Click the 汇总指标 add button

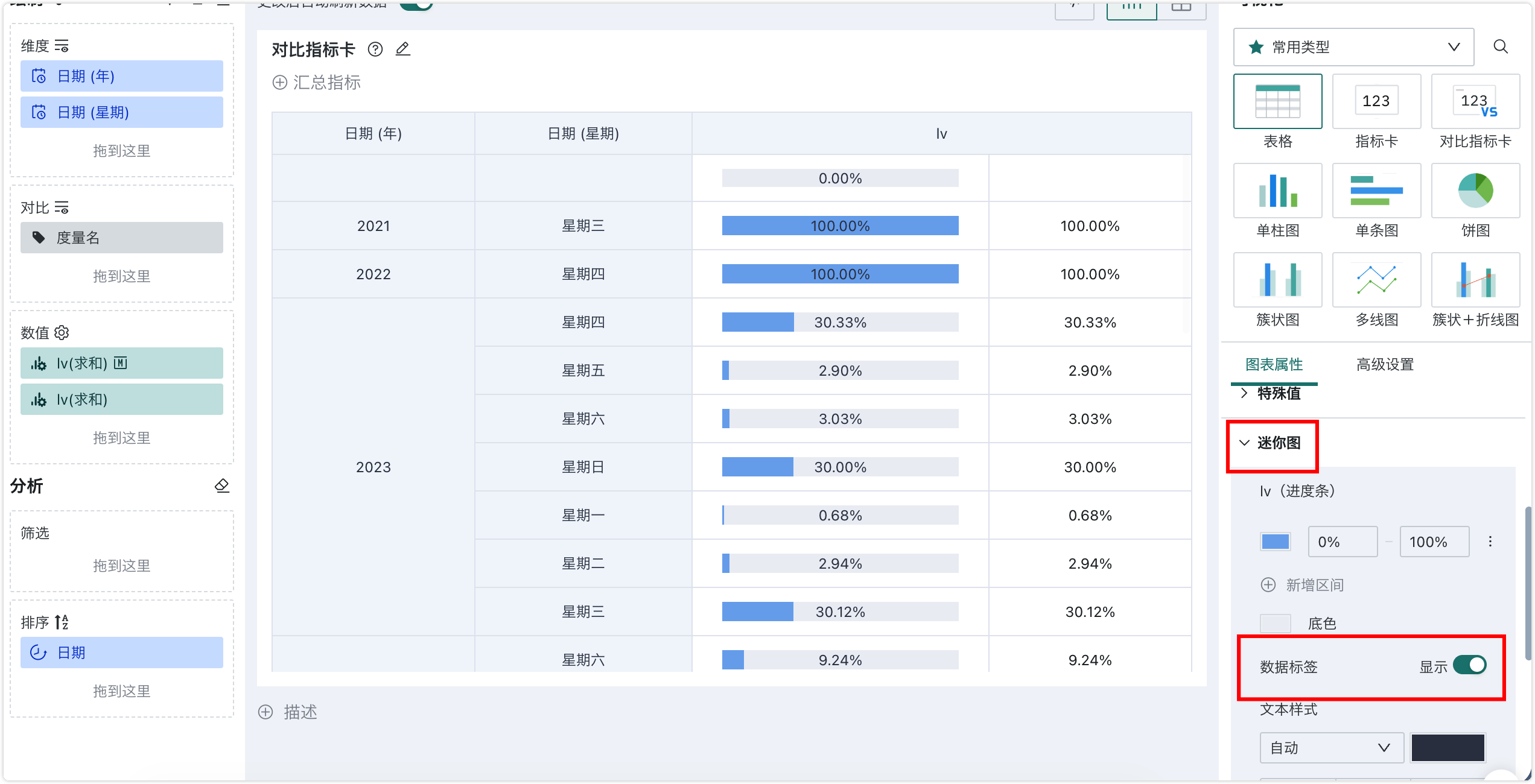click(316, 82)
